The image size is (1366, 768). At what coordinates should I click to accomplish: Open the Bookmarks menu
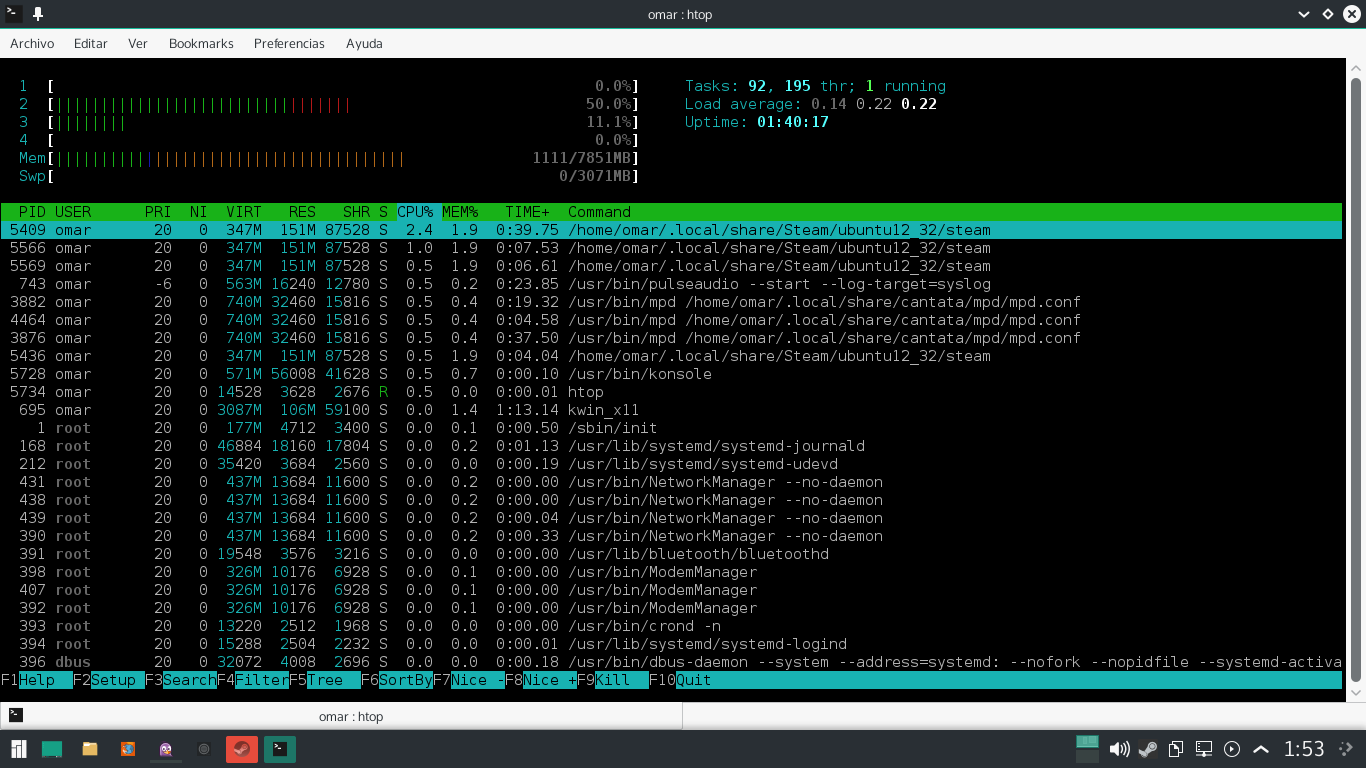click(x=201, y=44)
